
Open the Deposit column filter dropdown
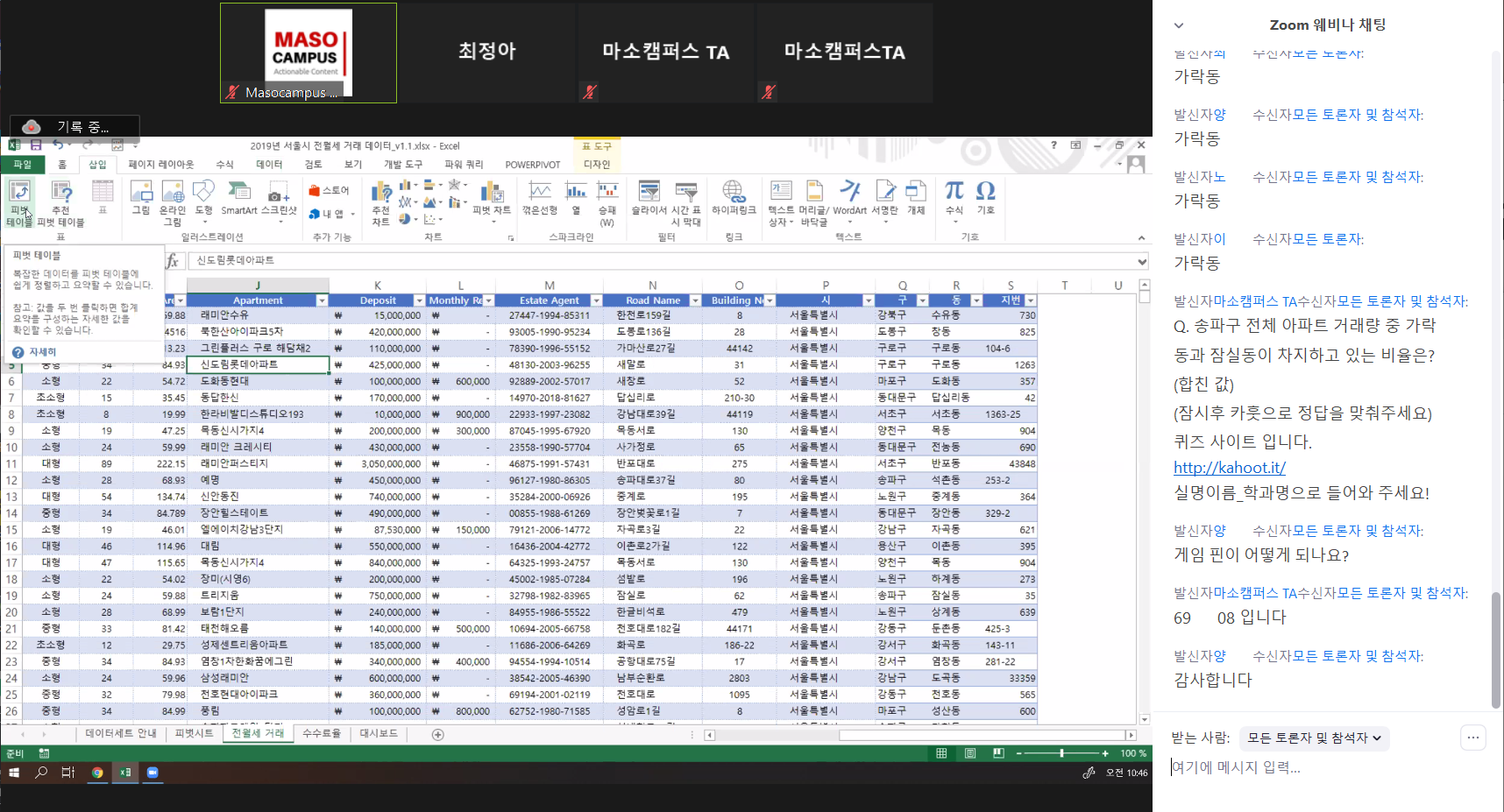click(x=419, y=300)
